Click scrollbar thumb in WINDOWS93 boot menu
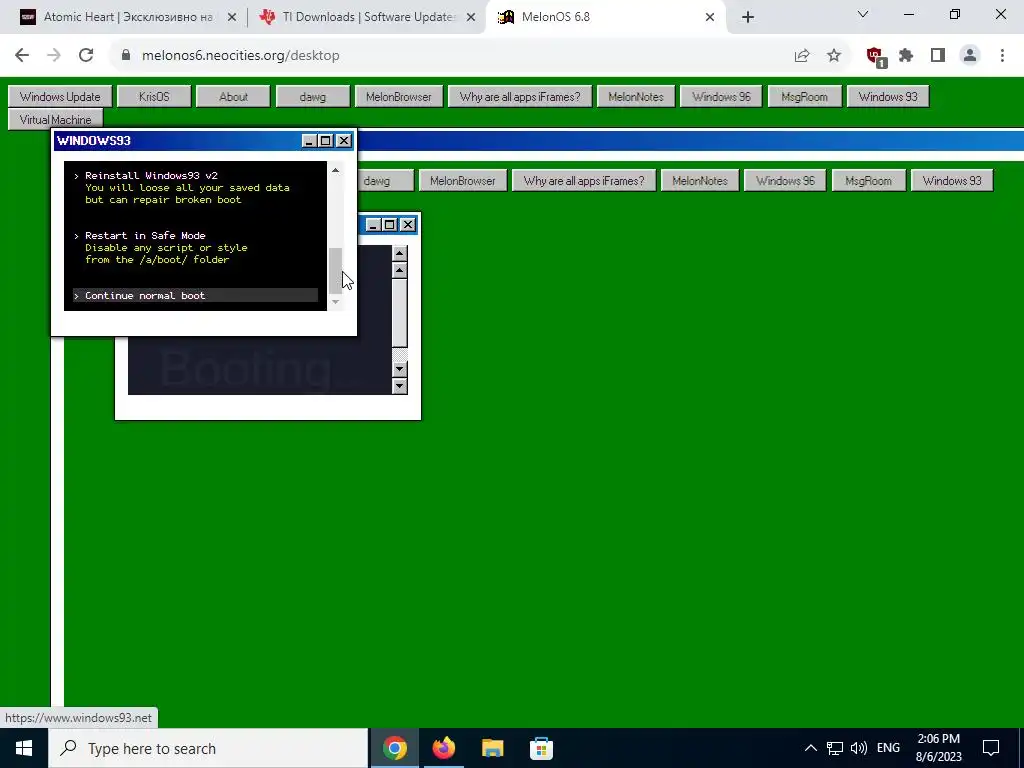This screenshot has width=1024, height=768. (x=335, y=271)
